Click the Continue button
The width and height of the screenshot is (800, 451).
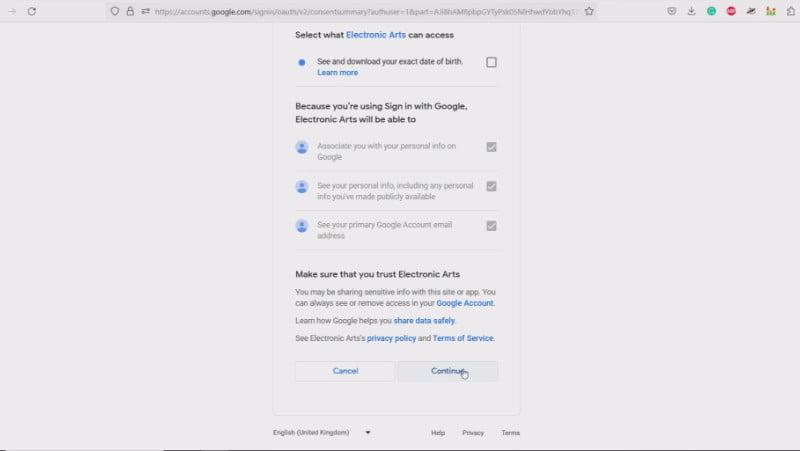point(447,371)
